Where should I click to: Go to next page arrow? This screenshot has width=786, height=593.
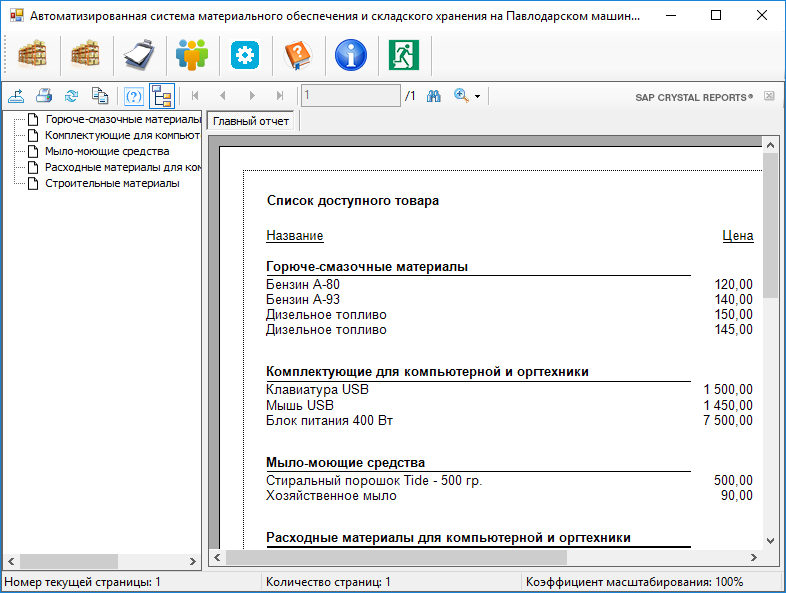252,96
